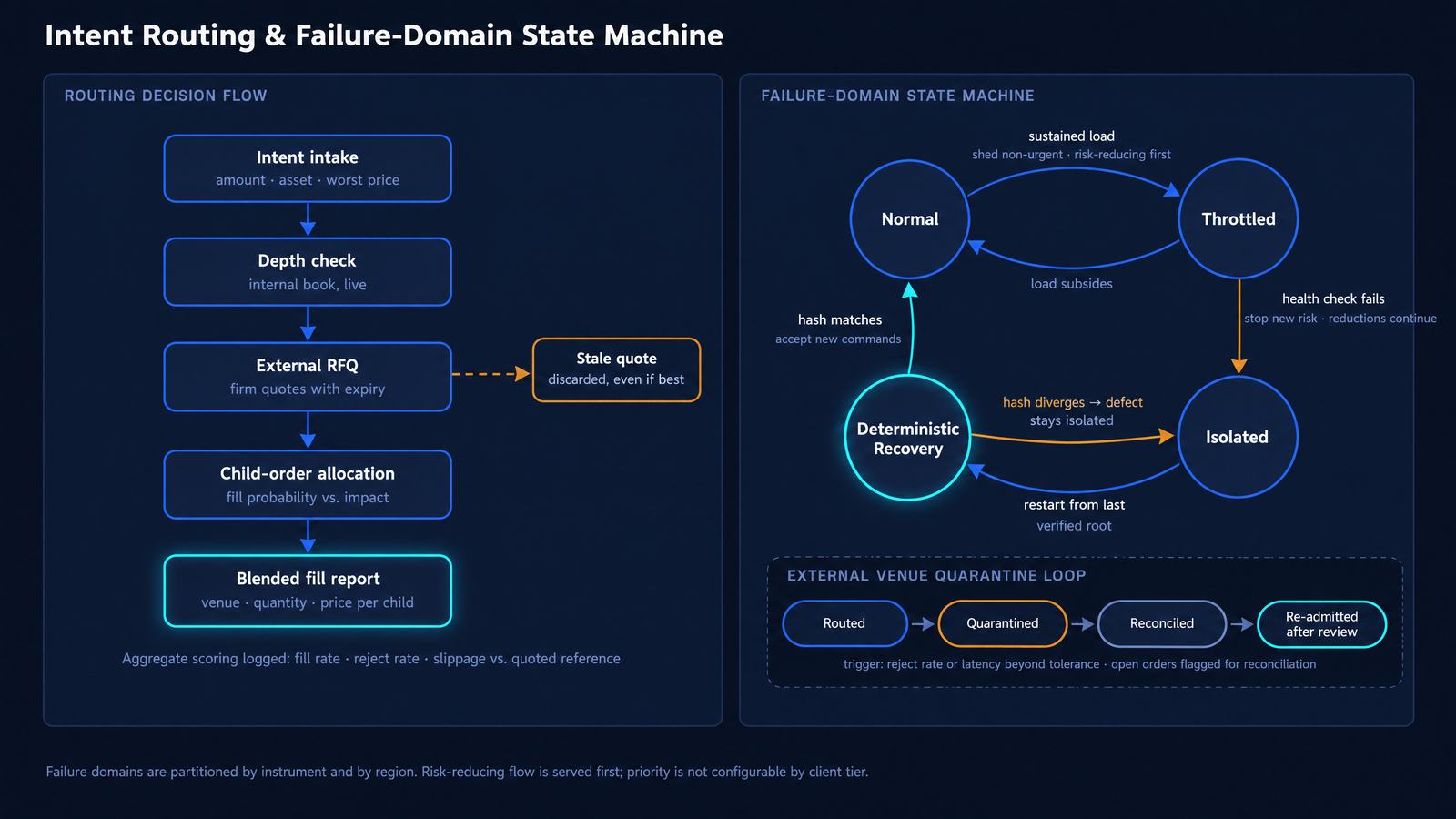The image size is (1456, 819).
Task: Select the failure domains footer note
Action: [457, 772]
